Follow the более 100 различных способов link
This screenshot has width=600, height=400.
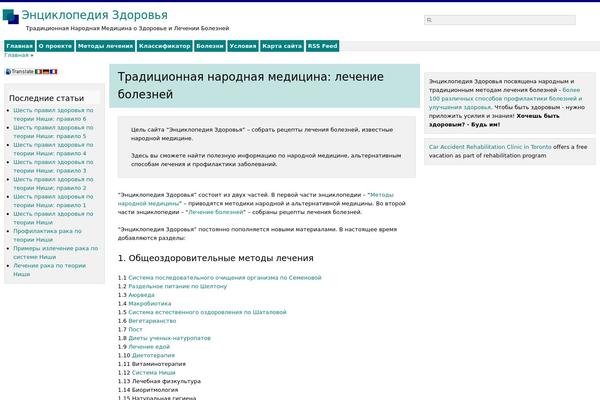[505, 98]
